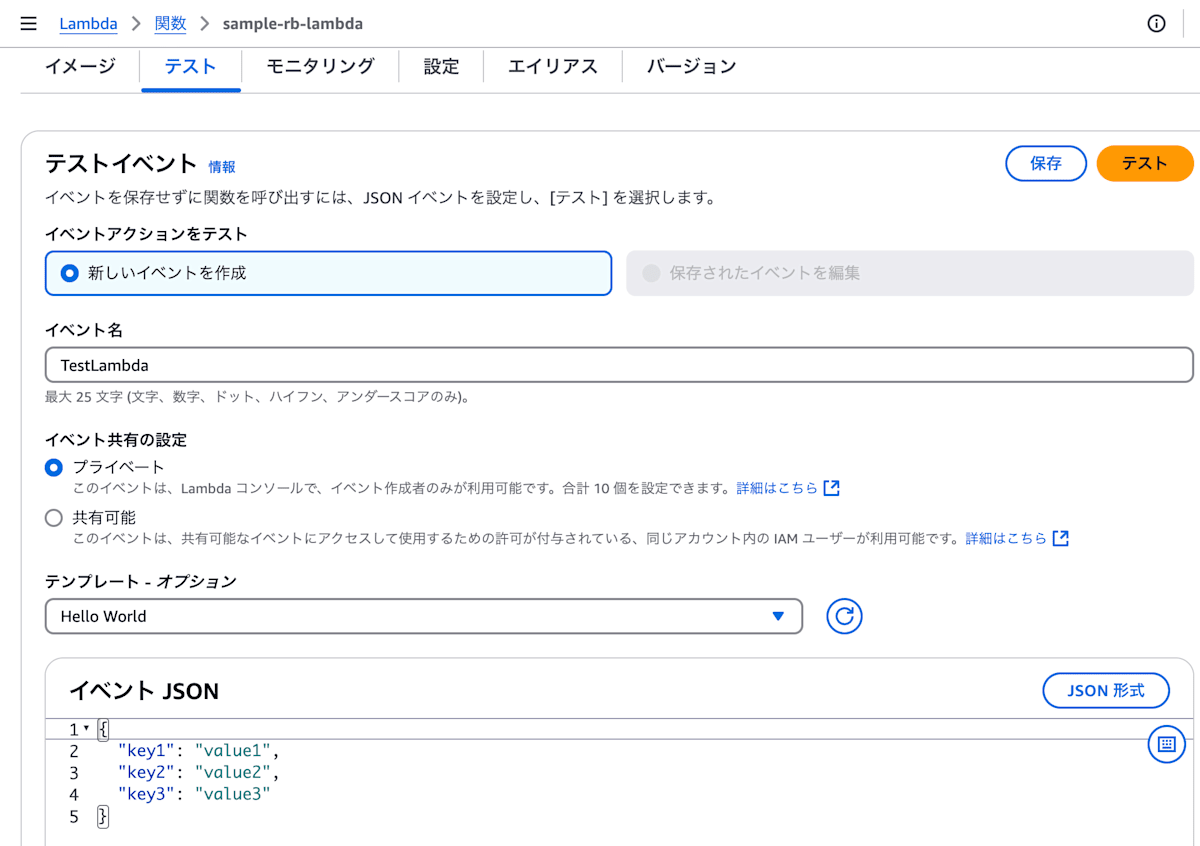Open the Lambda breadcrumb link

coord(88,23)
